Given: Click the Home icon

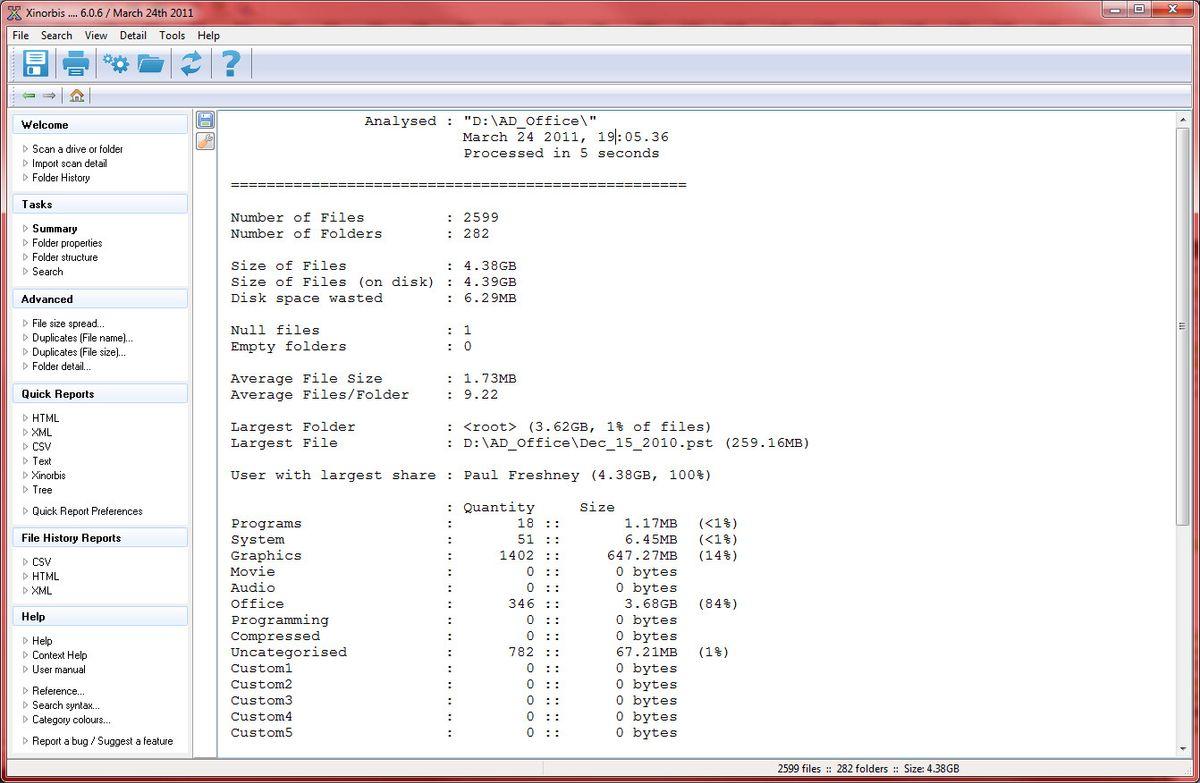Looking at the screenshot, I should tap(77, 96).
